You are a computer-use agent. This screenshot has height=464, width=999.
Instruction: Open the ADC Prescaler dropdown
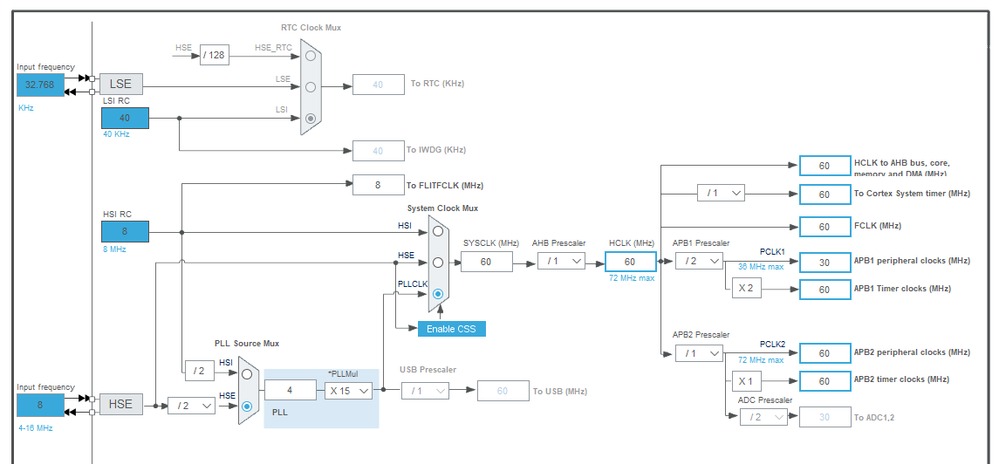click(764, 417)
